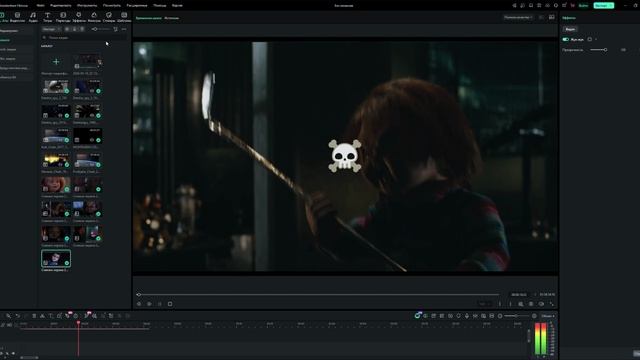
Task: Open the preview quality dropdown
Action: click(518, 18)
